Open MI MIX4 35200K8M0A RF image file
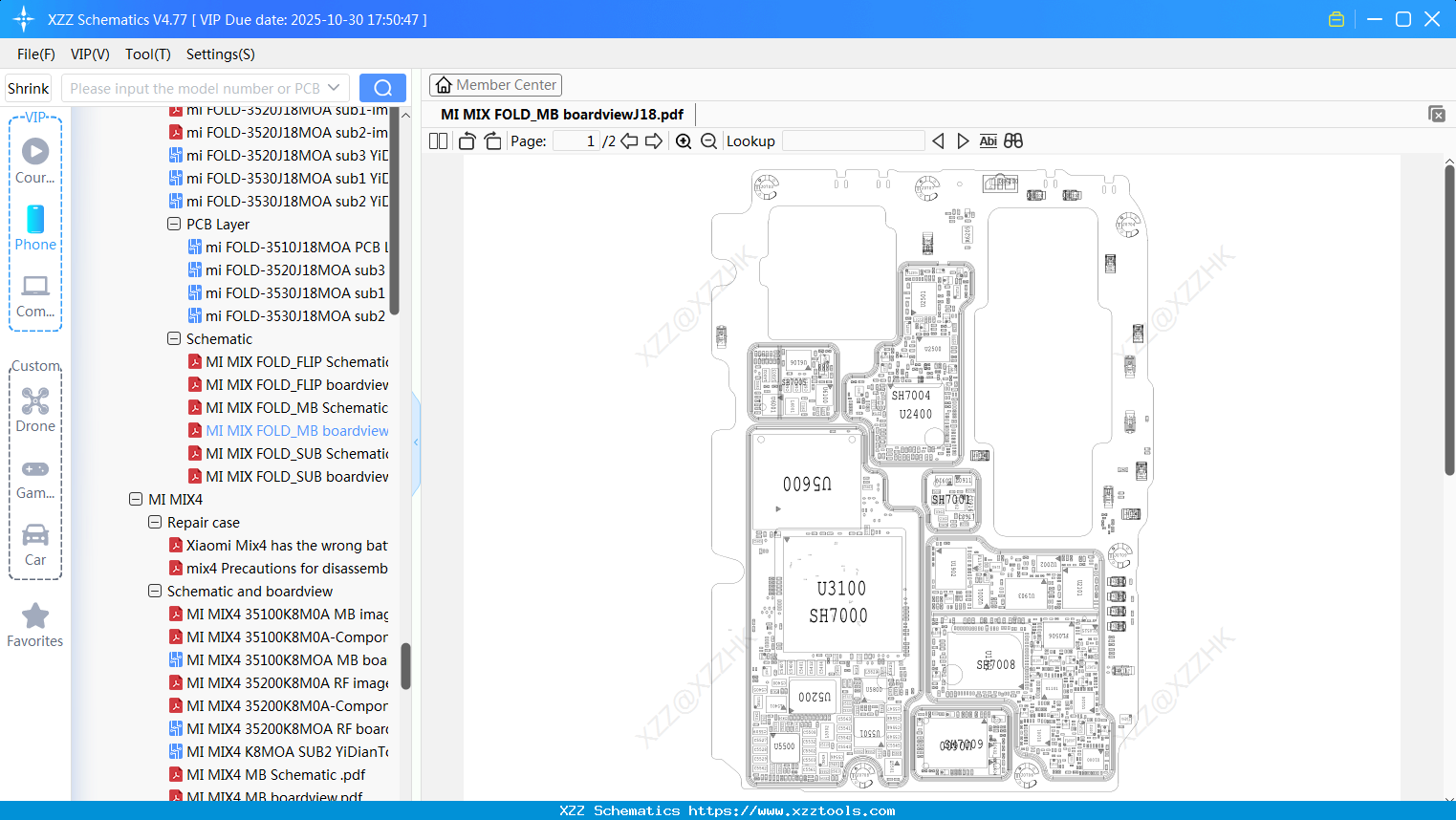Screen dimensions: 1456x820 279,682
